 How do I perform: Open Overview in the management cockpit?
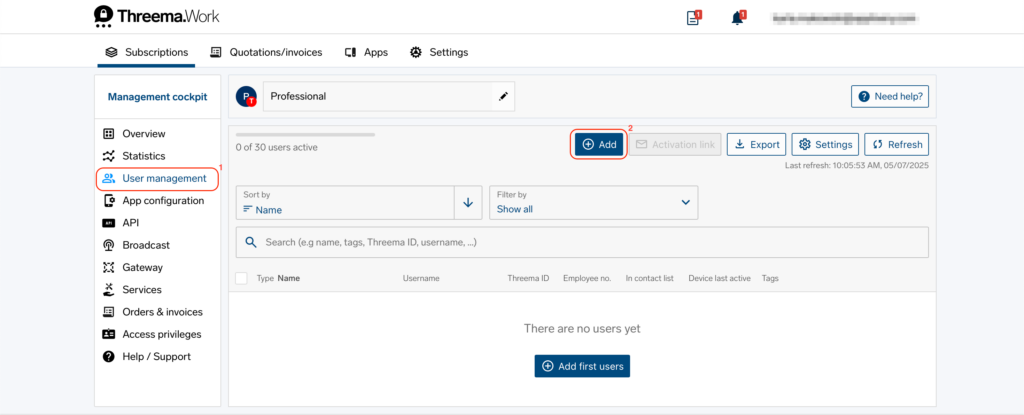135,133
